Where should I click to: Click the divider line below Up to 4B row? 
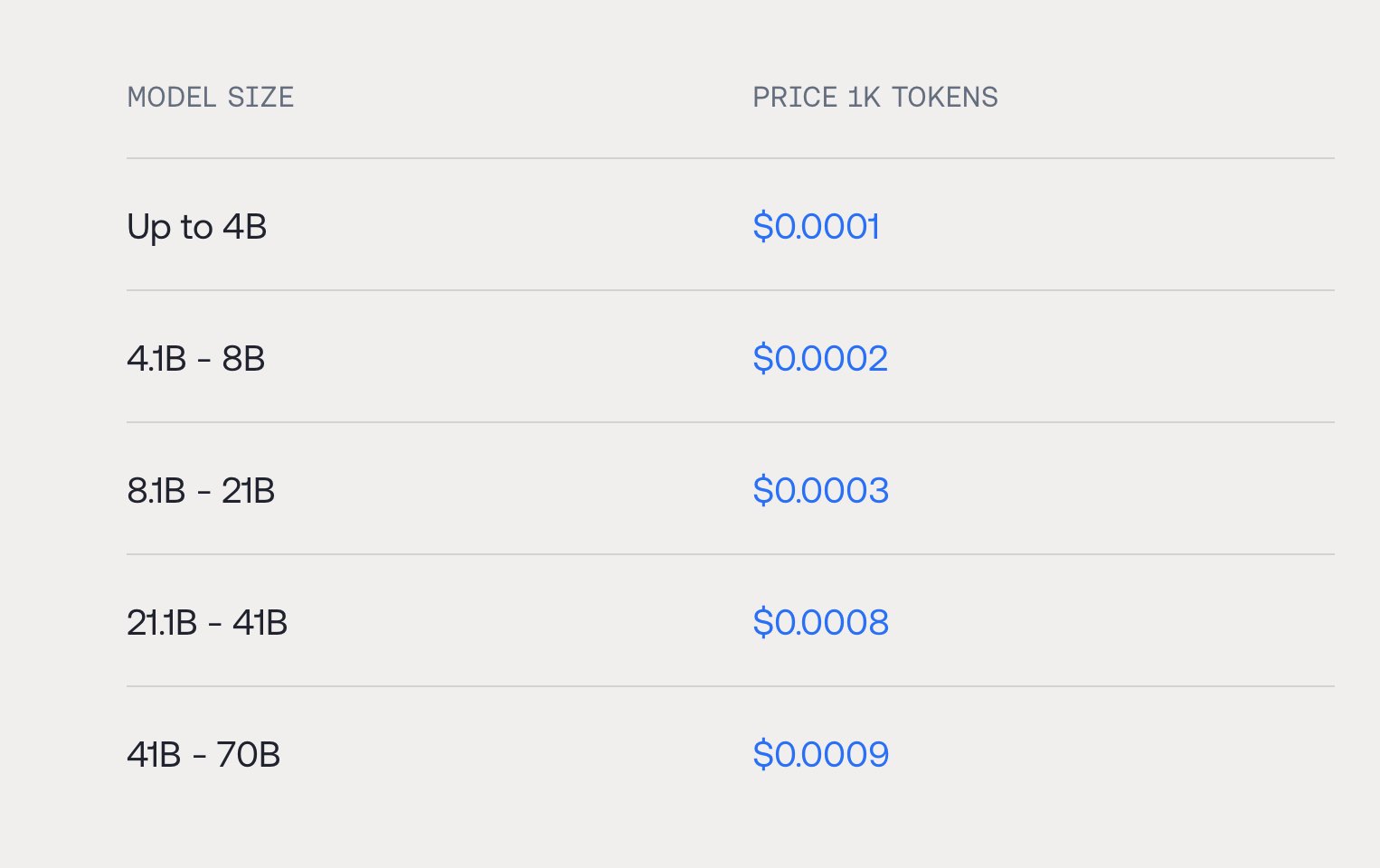point(731,290)
